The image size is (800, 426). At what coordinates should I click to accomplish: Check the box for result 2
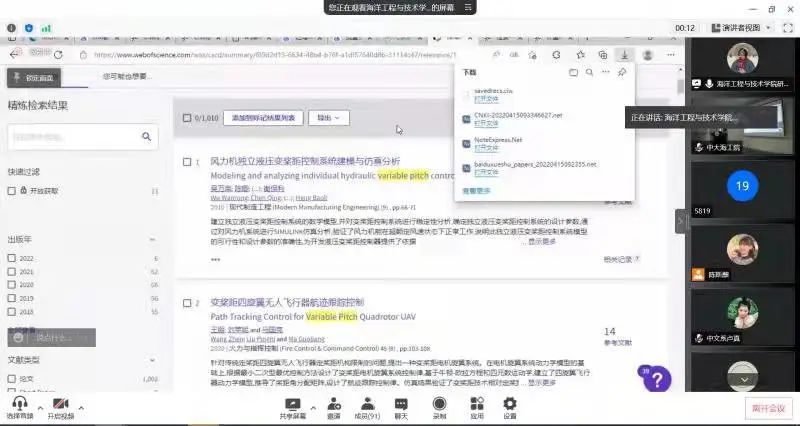[187, 303]
